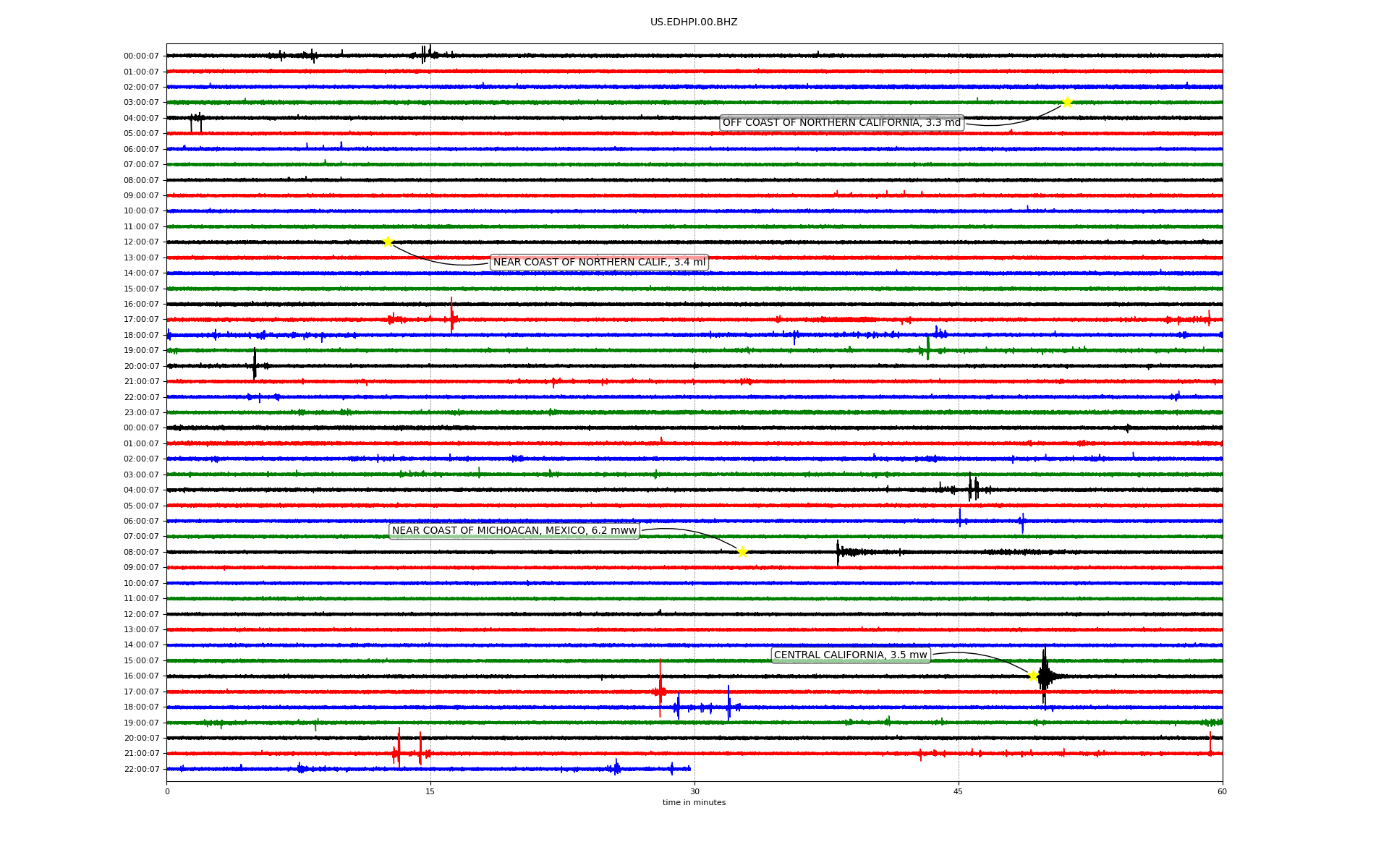Click the 12:00:07 label on the 3.4 ml star row
1389x868 pixels.
(141, 242)
